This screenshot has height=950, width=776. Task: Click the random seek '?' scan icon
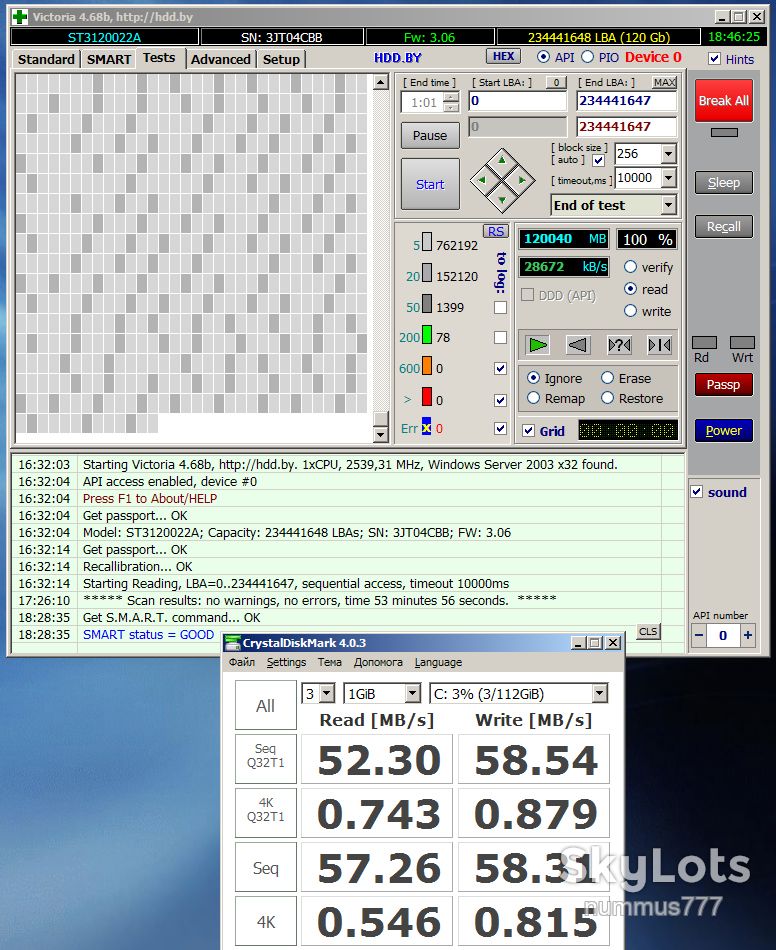coord(619,345)
